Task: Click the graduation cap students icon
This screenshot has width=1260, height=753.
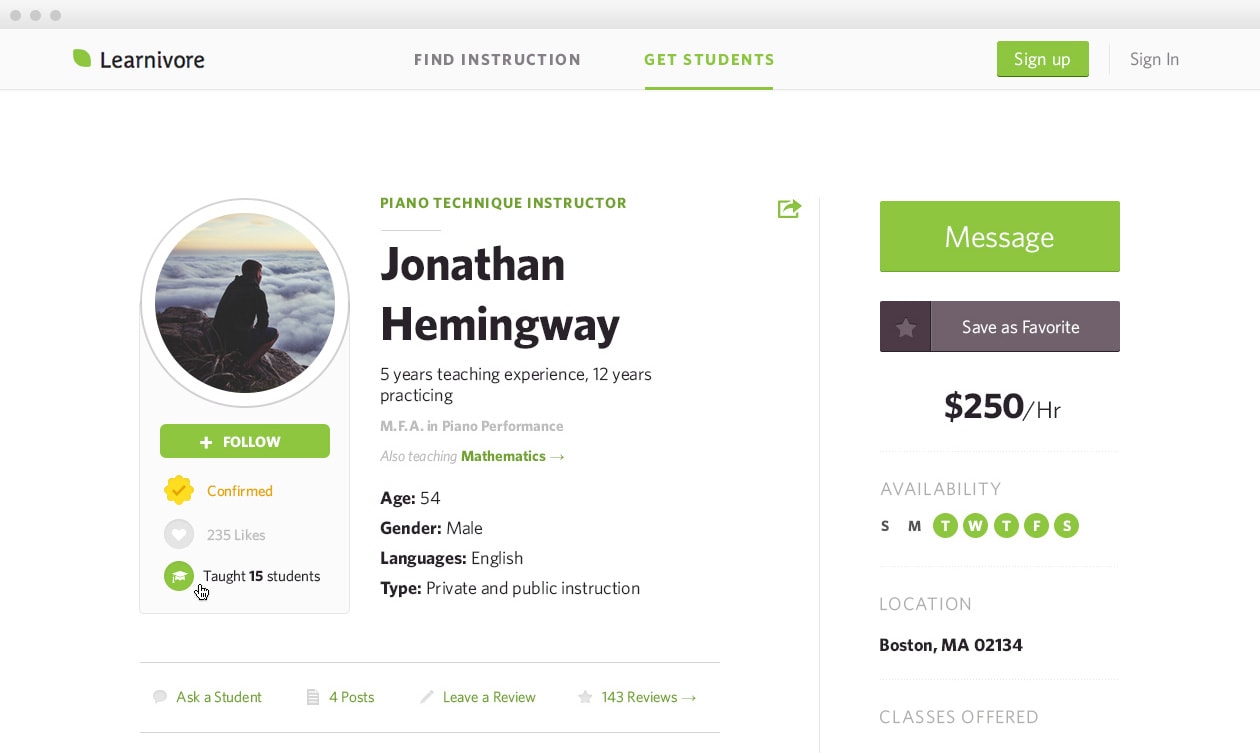Action: click(x=179, y=576)
